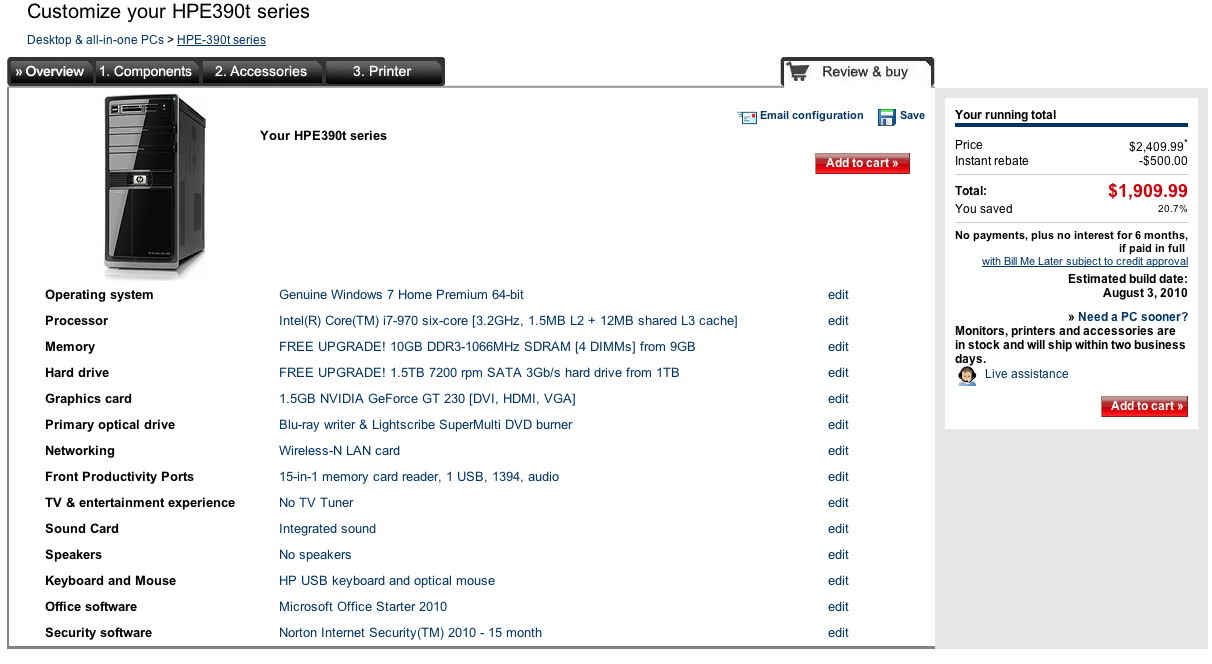Click the NVIDIA GeForce GT 230 text
1212x664 pixels.
tap(427, 399)
